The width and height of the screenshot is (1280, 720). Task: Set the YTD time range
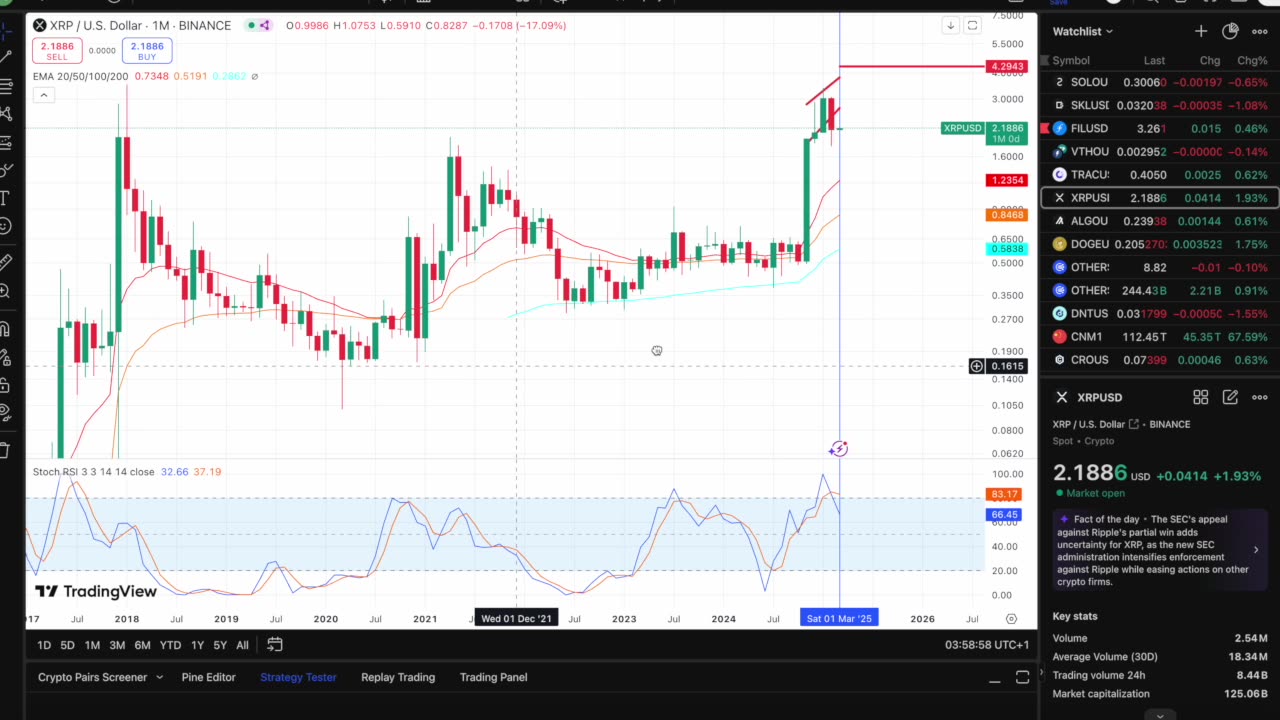(170, 645)
